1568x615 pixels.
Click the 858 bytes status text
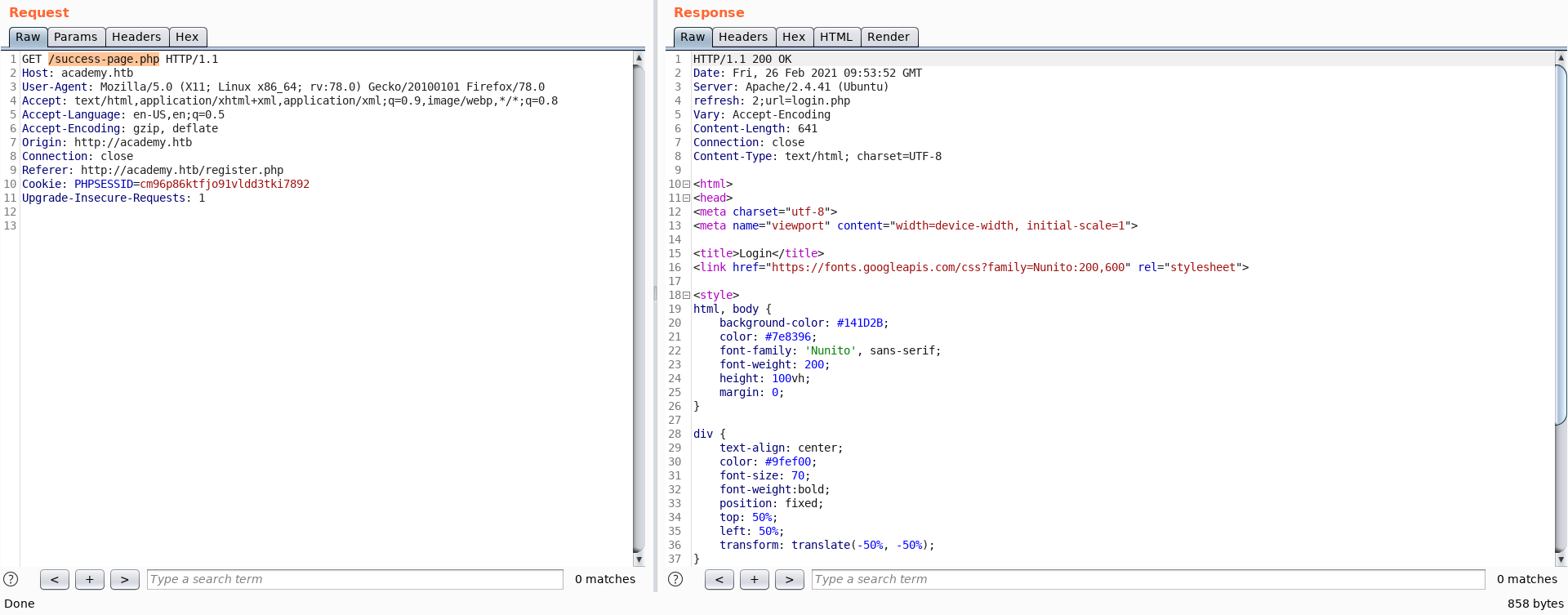[x=1535, y=604]
